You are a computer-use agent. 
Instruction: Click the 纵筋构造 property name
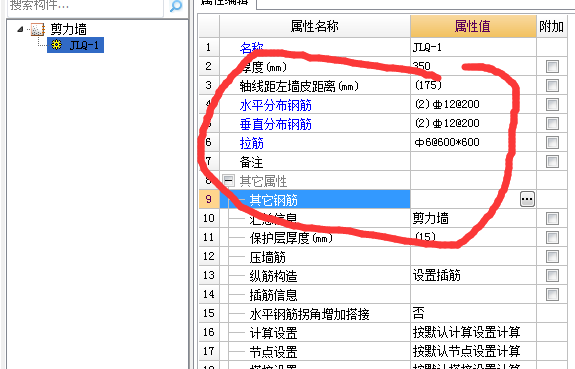click(273, 276)
